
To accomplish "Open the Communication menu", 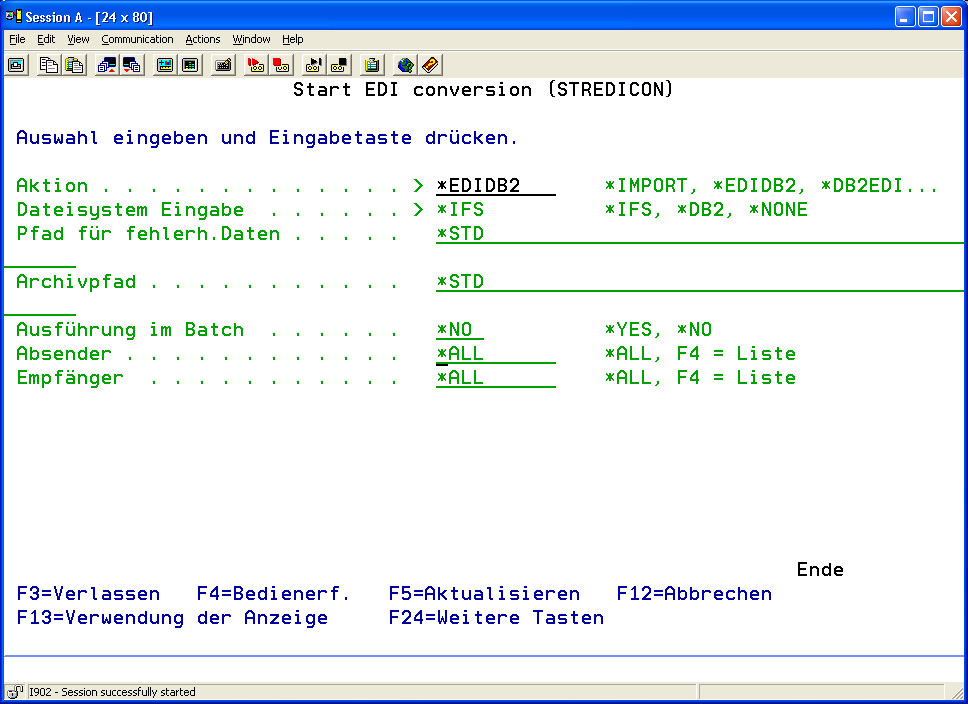I will coord(137,39).
